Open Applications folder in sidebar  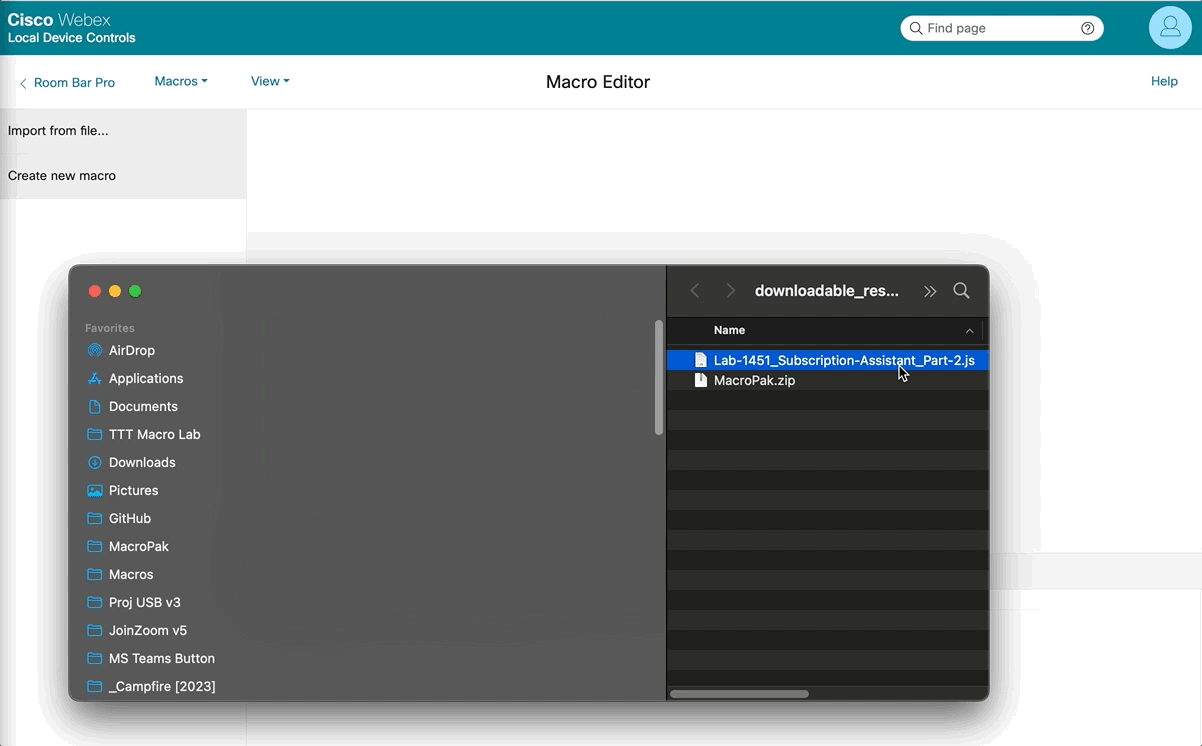pos(145,379)
